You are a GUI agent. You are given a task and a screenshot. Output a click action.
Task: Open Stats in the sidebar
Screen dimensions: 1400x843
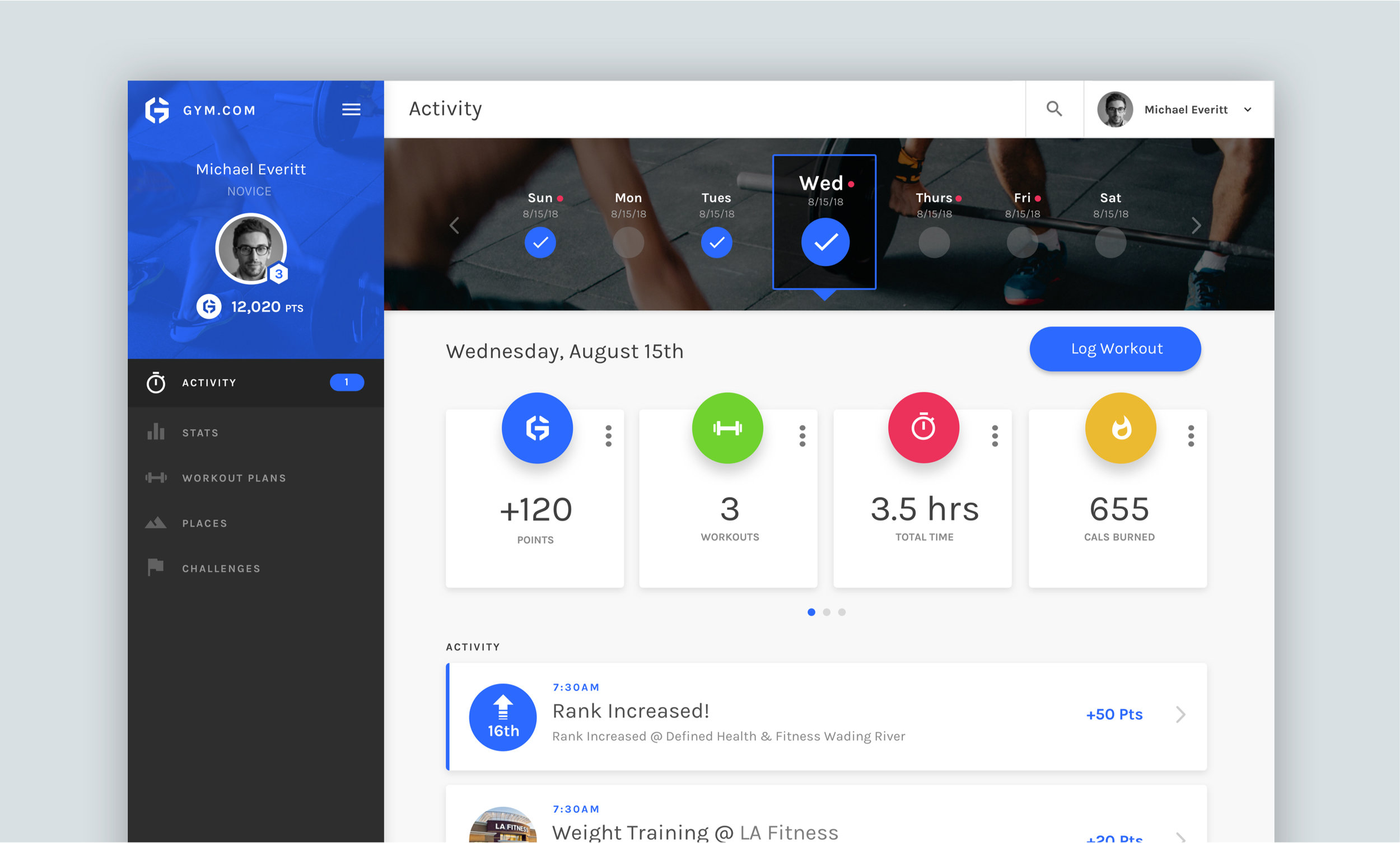click(200, 433)
